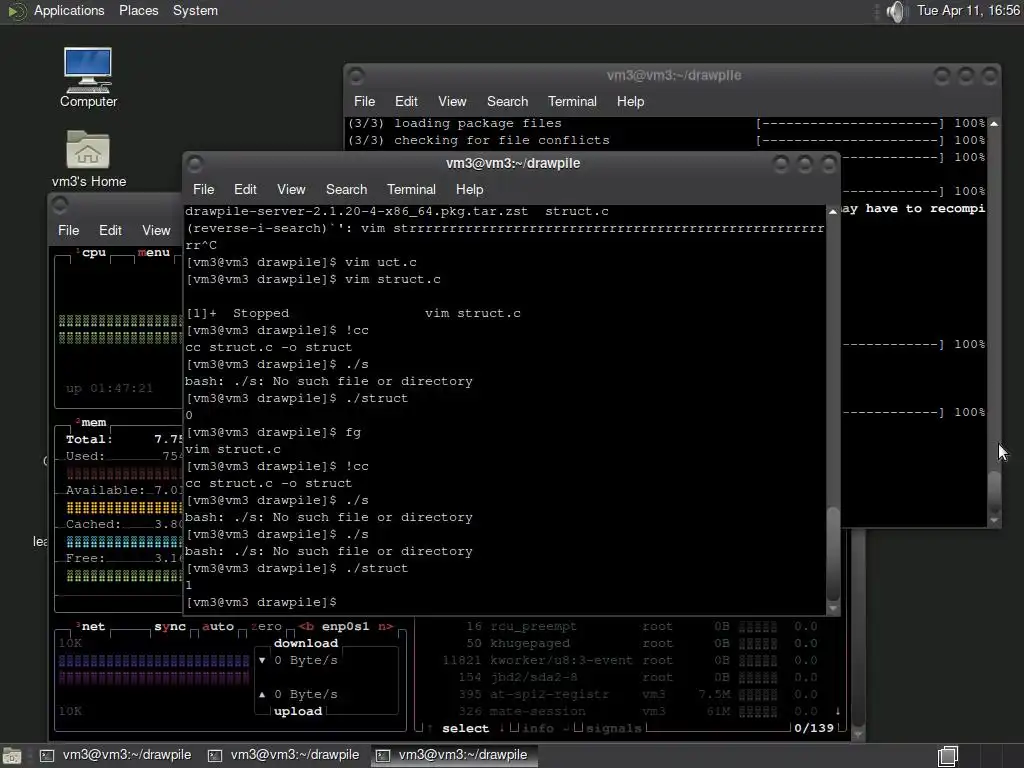Click info option in btop process footer
This screenshot has height=768, width=1024.
coord(537,728)
